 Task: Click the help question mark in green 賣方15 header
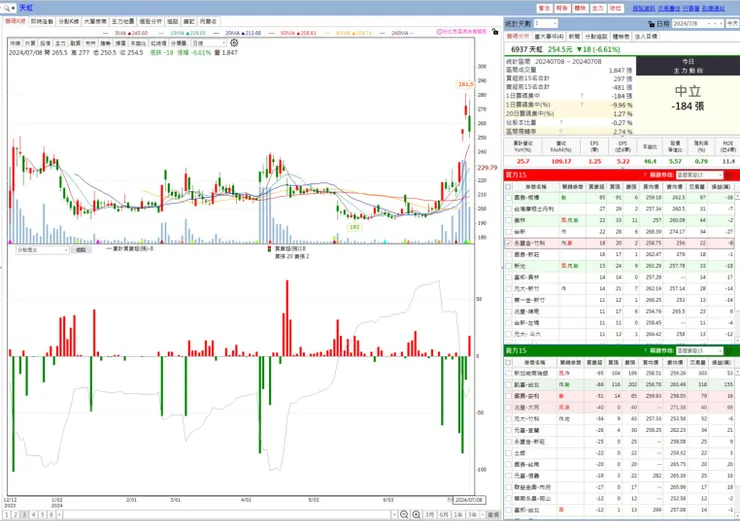(645, 351)
